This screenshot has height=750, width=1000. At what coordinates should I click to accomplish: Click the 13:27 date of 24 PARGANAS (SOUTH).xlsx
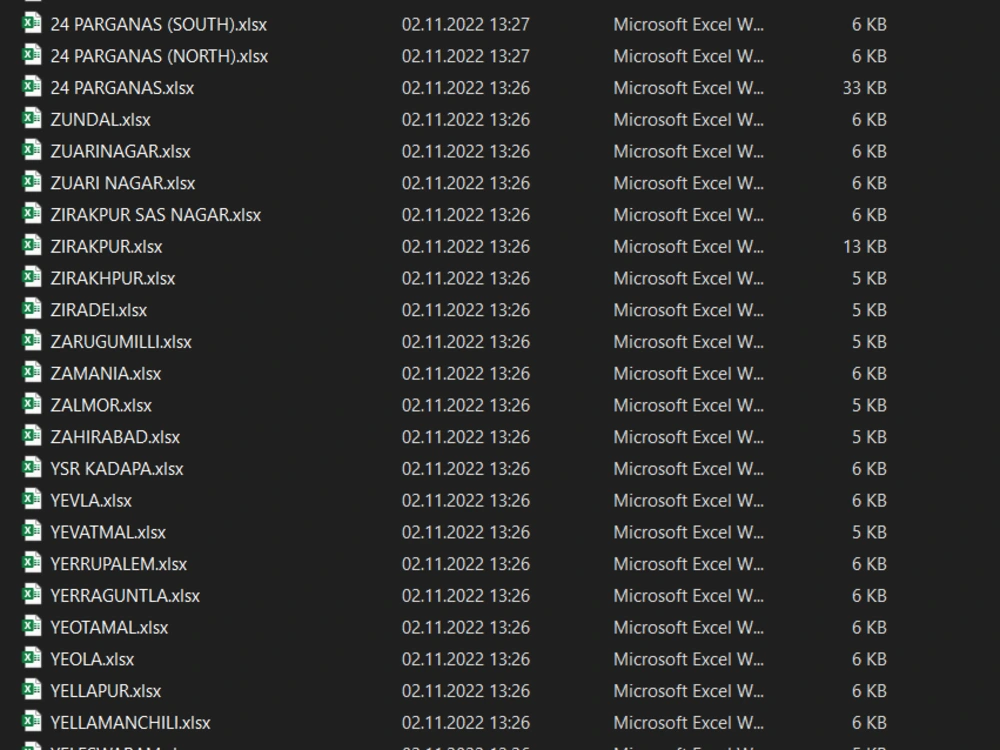466,25
